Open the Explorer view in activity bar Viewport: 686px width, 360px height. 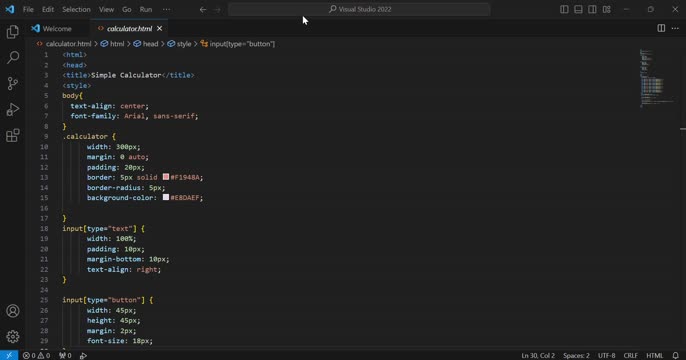point(13,31)
